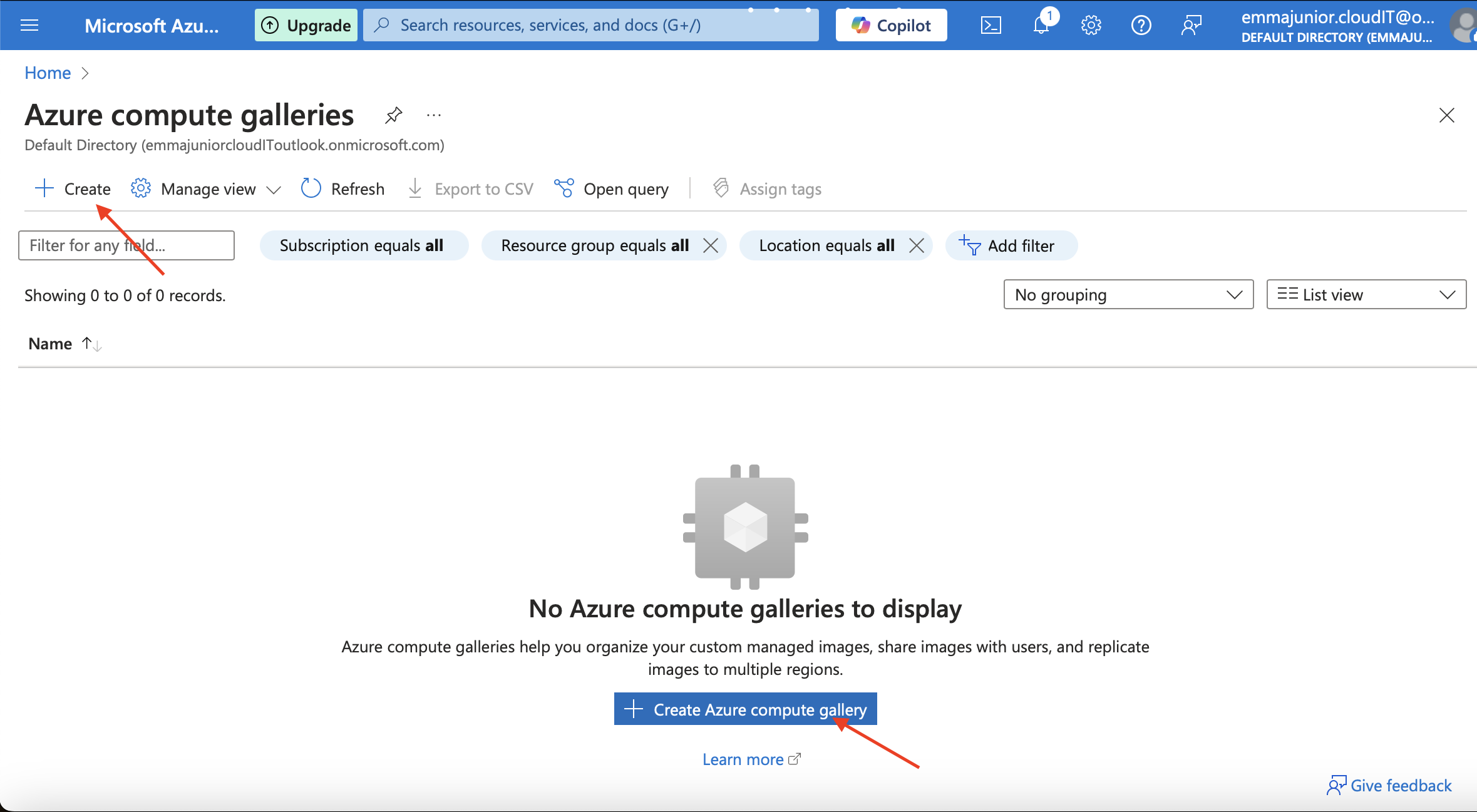Click the Create plus icon
Image resolution: width=1477 pixels, height=812 pixels.
tap(44, 188)
